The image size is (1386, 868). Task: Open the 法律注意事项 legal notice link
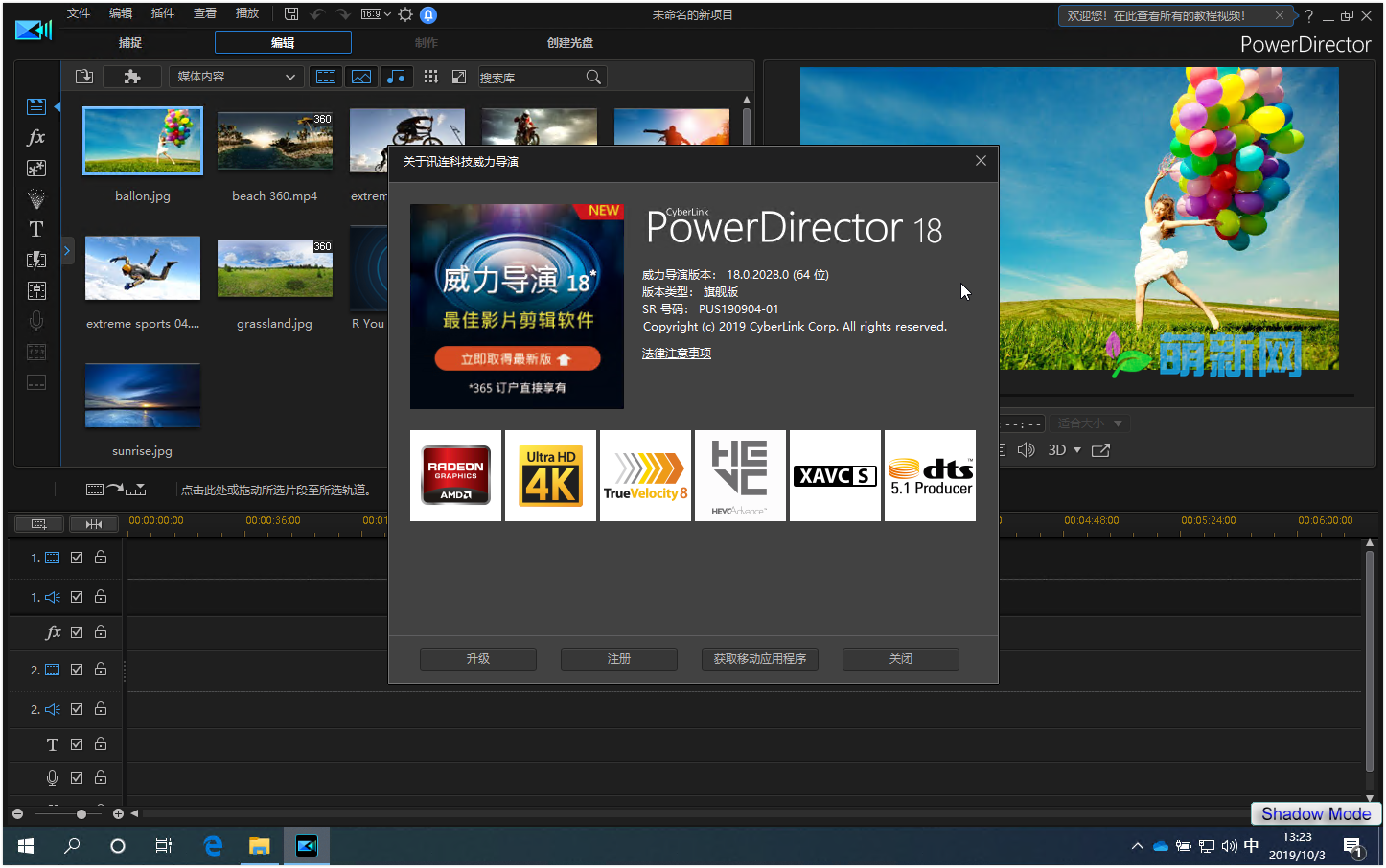pyautogui.click(x=677, y=354)
